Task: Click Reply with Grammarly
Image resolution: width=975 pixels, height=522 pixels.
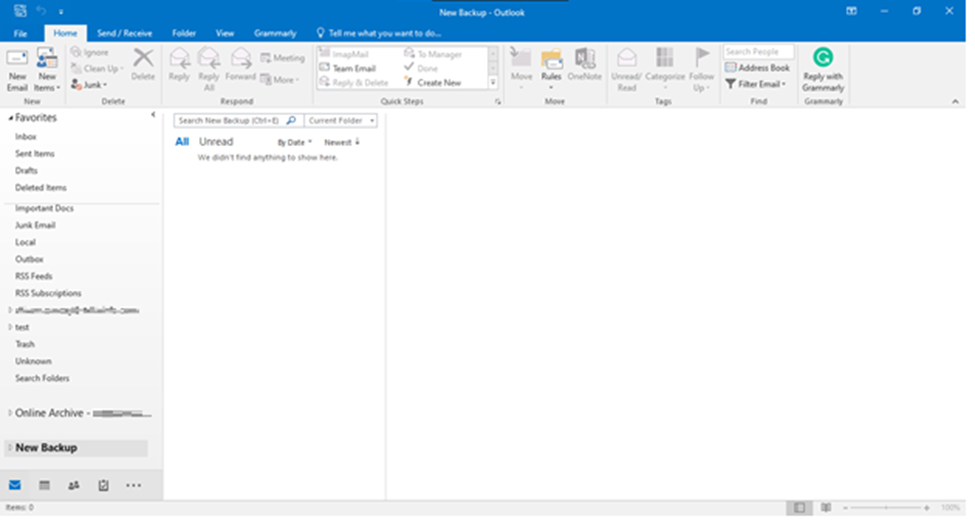Action: coord(823,70)
